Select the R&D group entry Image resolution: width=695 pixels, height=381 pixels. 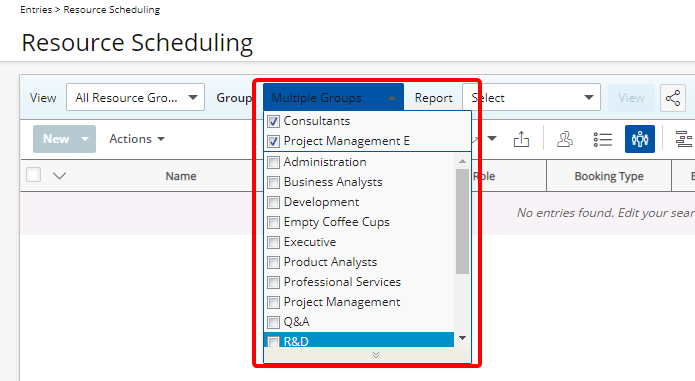pos(359,341)
